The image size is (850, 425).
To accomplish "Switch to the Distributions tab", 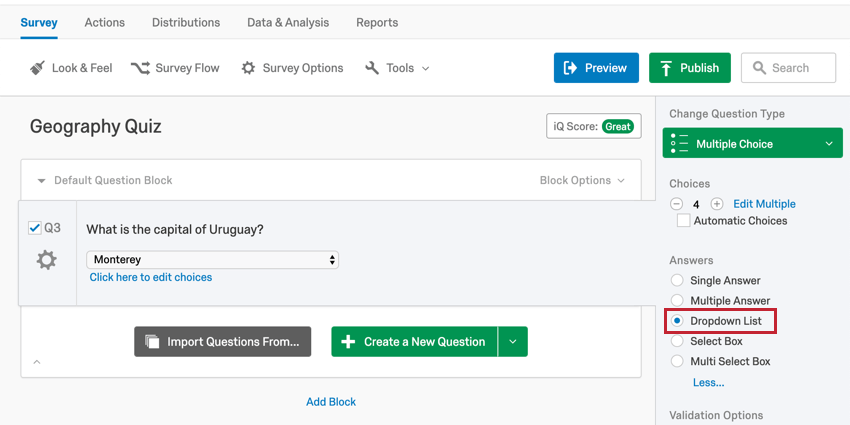I will (186, 22).
